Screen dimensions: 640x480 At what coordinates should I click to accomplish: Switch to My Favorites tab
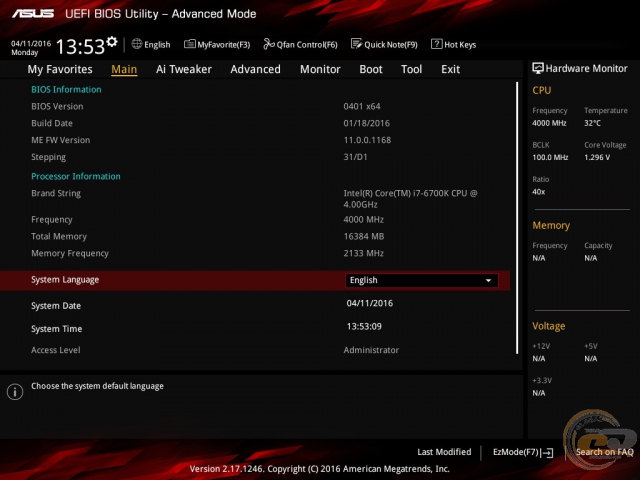click(60, 69)
